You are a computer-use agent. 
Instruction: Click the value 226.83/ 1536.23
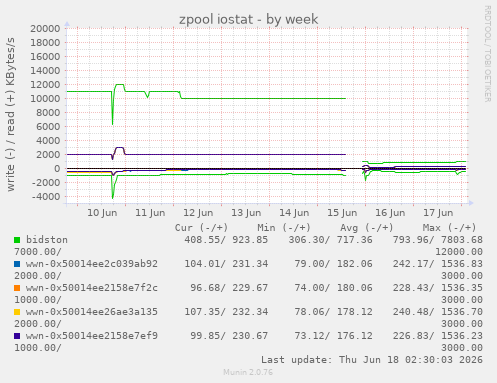pos(438,336)
